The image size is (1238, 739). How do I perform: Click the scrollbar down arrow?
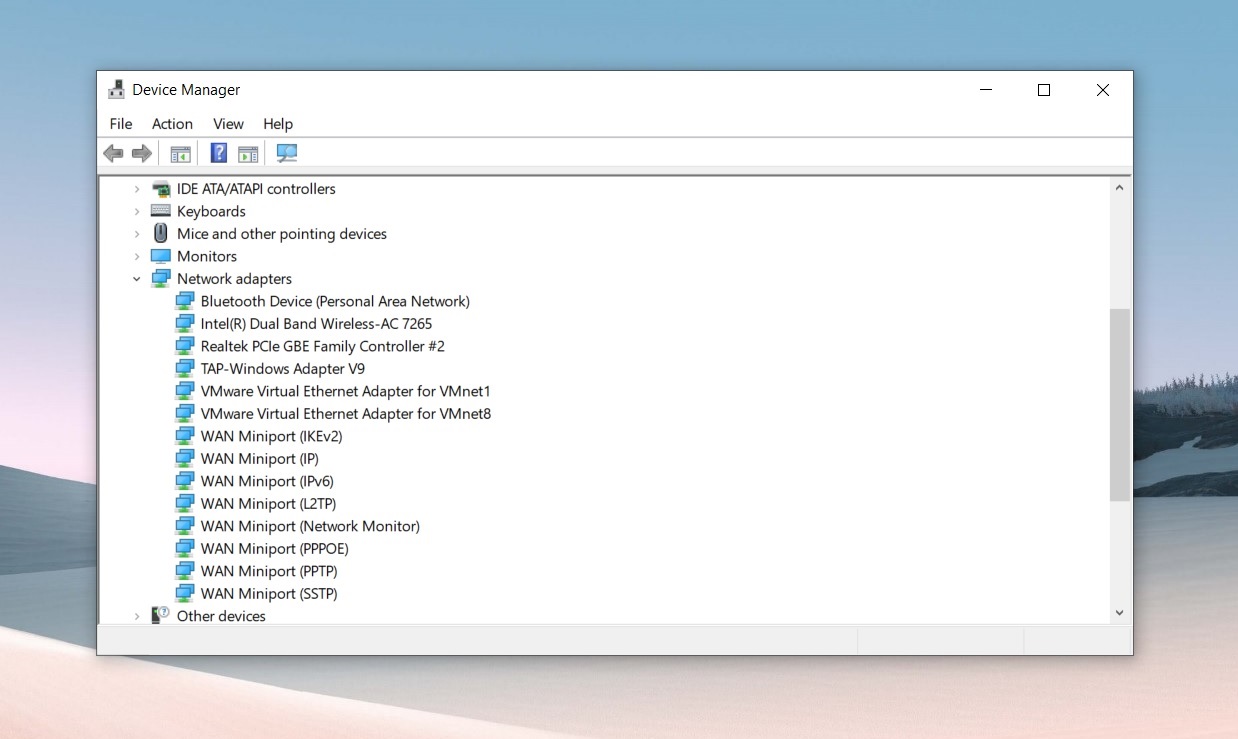click(x=1119, y=612)
